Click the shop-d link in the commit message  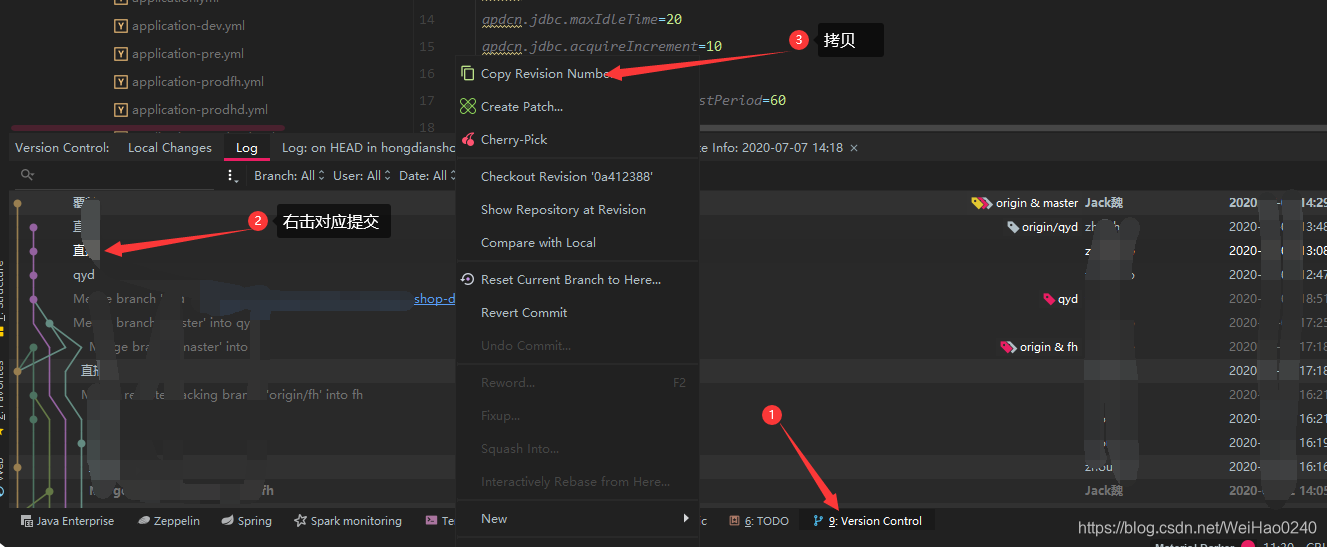click(x=435, y=299)
